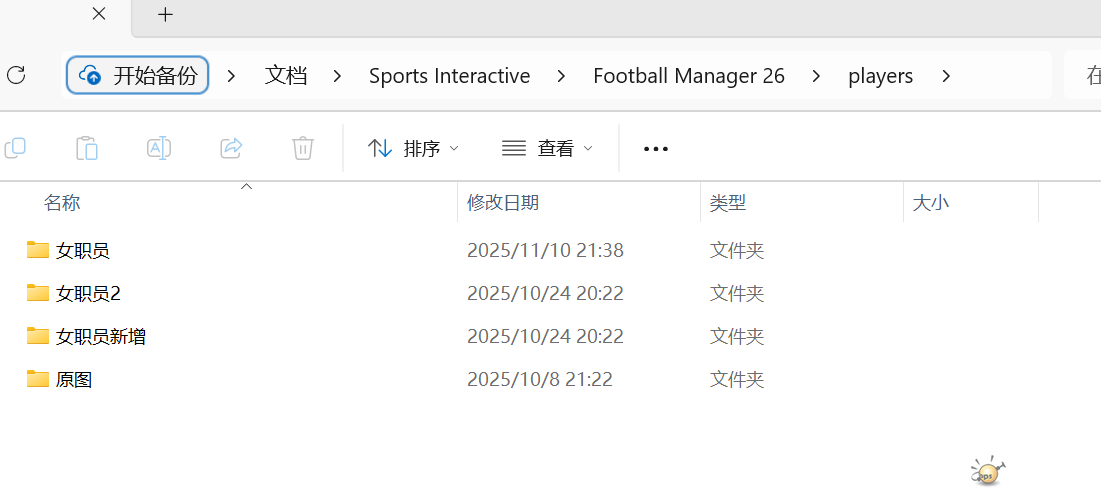Open a new tab with plus button
1101x495 pixels.
pyautogui.click(x=166, y=14)
